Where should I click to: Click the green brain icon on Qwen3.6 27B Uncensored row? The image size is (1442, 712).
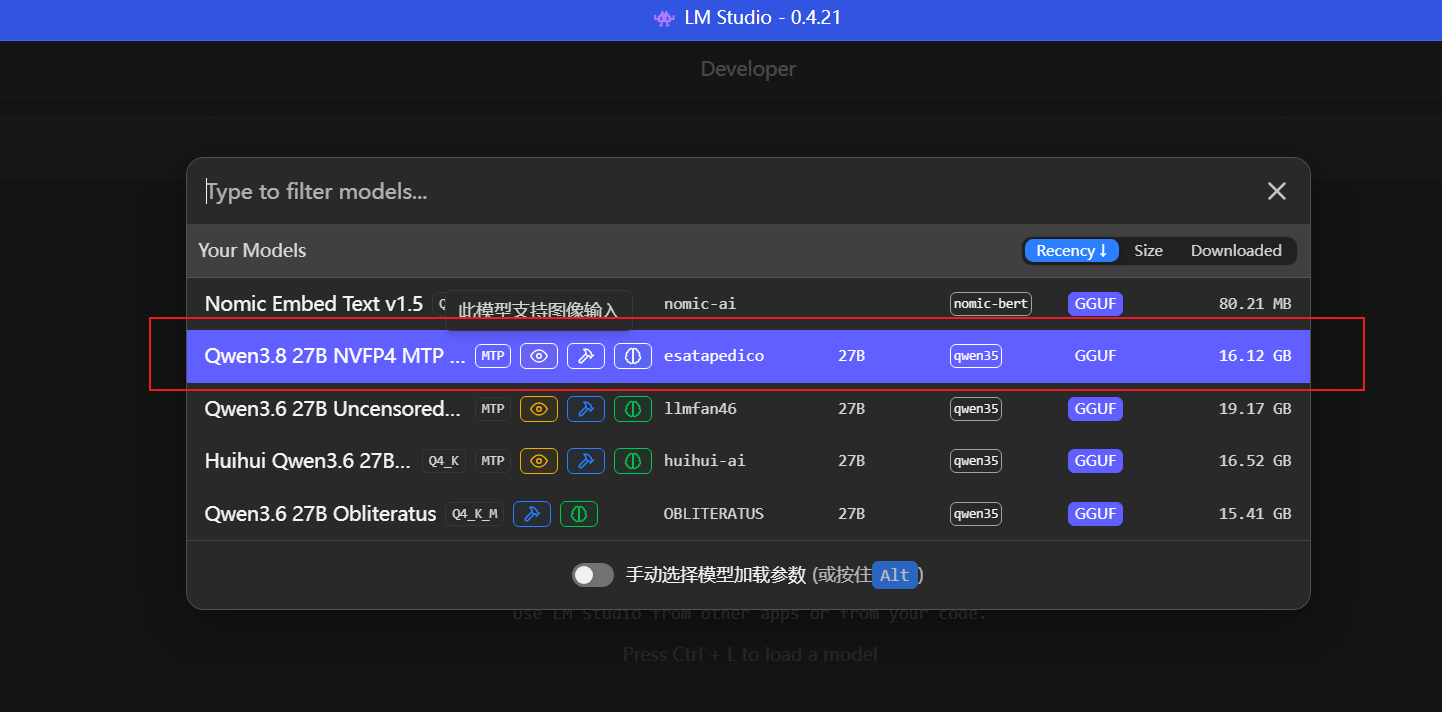tap(633, 408)
